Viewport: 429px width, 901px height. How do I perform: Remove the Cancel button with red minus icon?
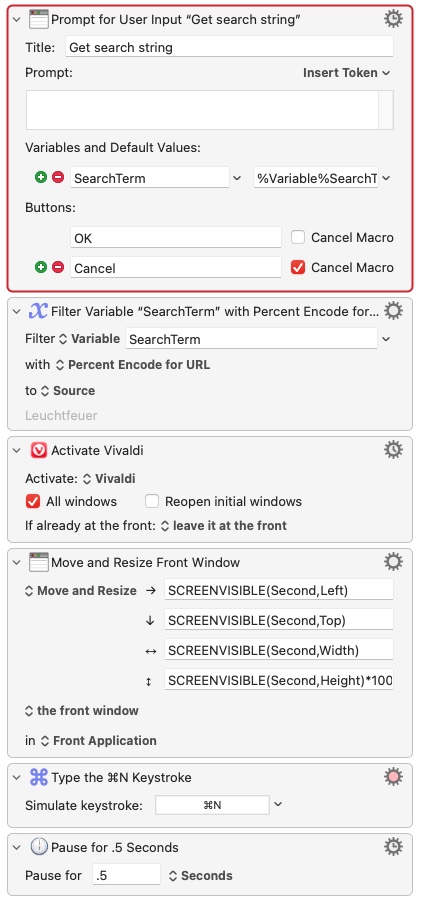tap(57, 267)
